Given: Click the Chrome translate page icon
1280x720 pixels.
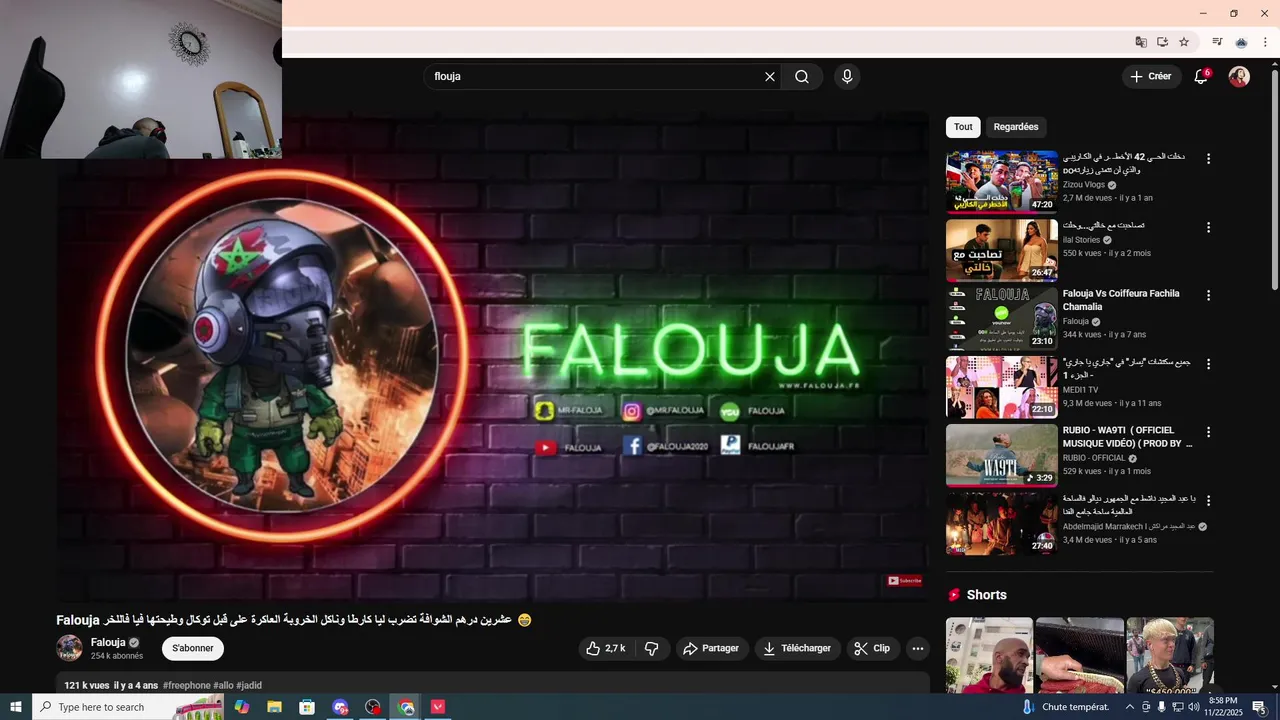Looking at the screenshot, I should [1141, 42].
